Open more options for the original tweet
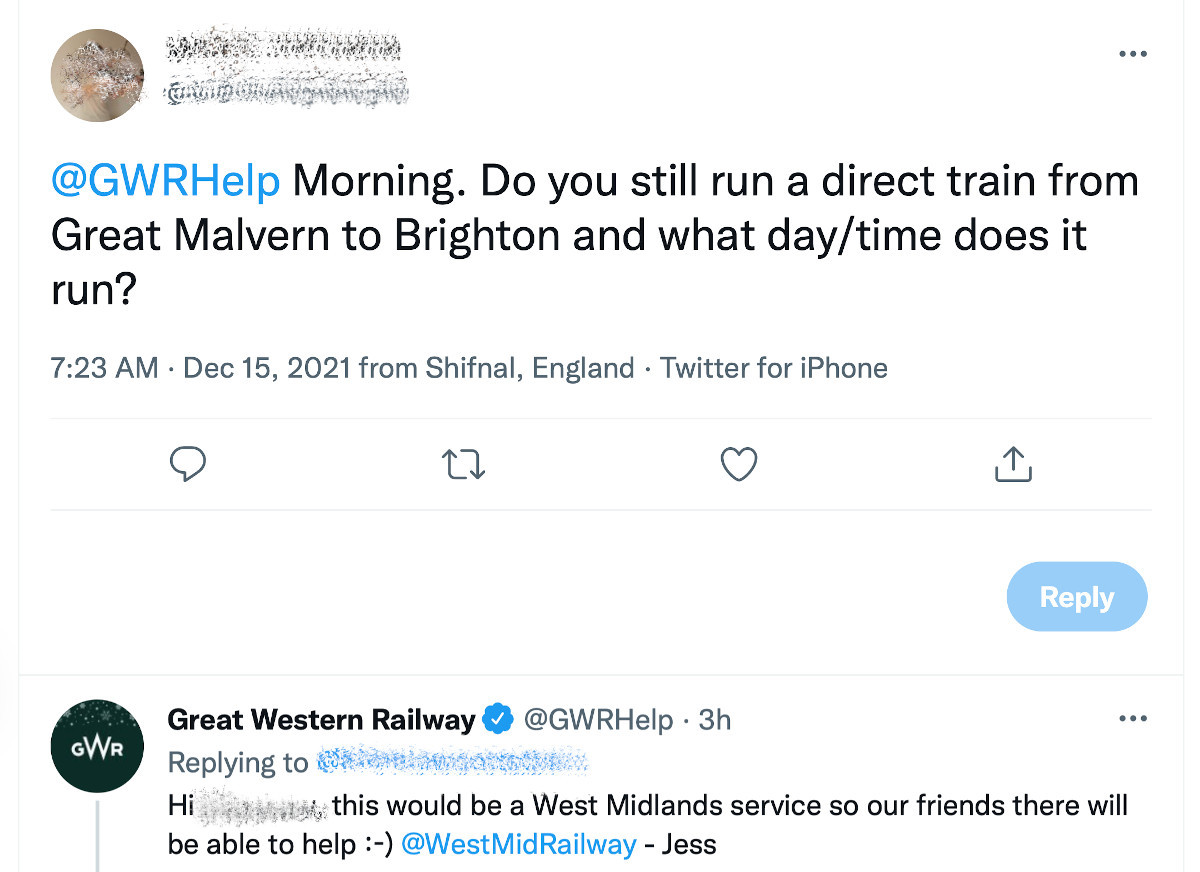 pyautogui.click(x=1132, y=54)
